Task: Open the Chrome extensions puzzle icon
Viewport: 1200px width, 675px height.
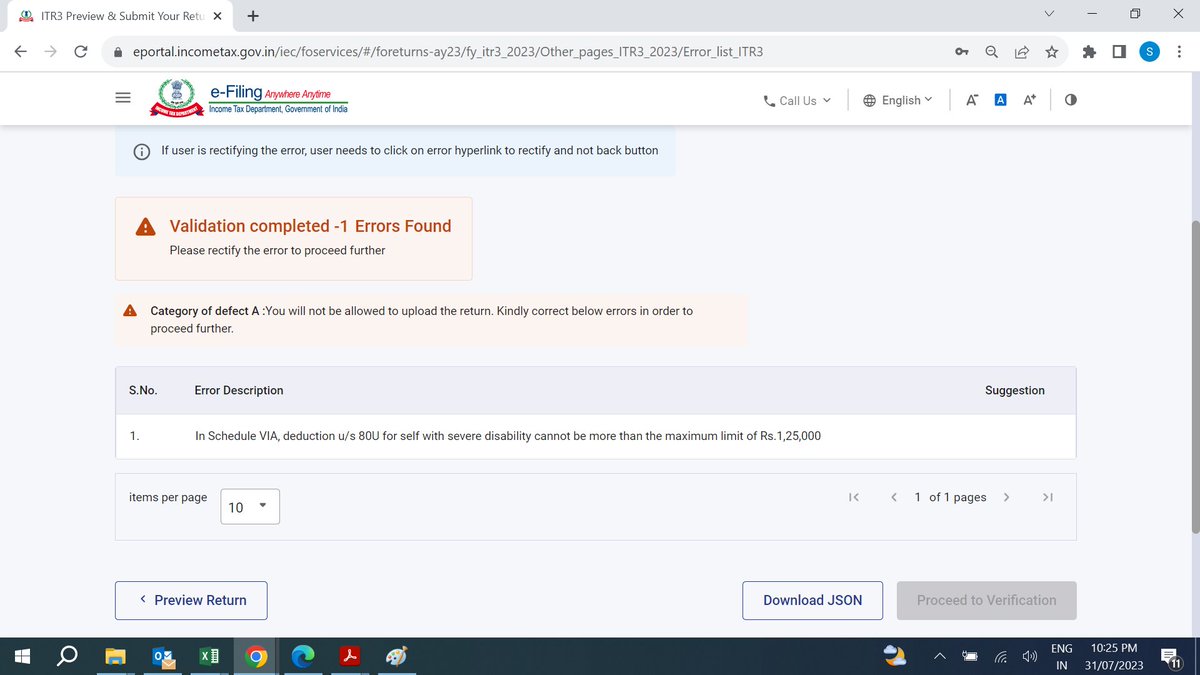Action: (x=1091, y=52)
